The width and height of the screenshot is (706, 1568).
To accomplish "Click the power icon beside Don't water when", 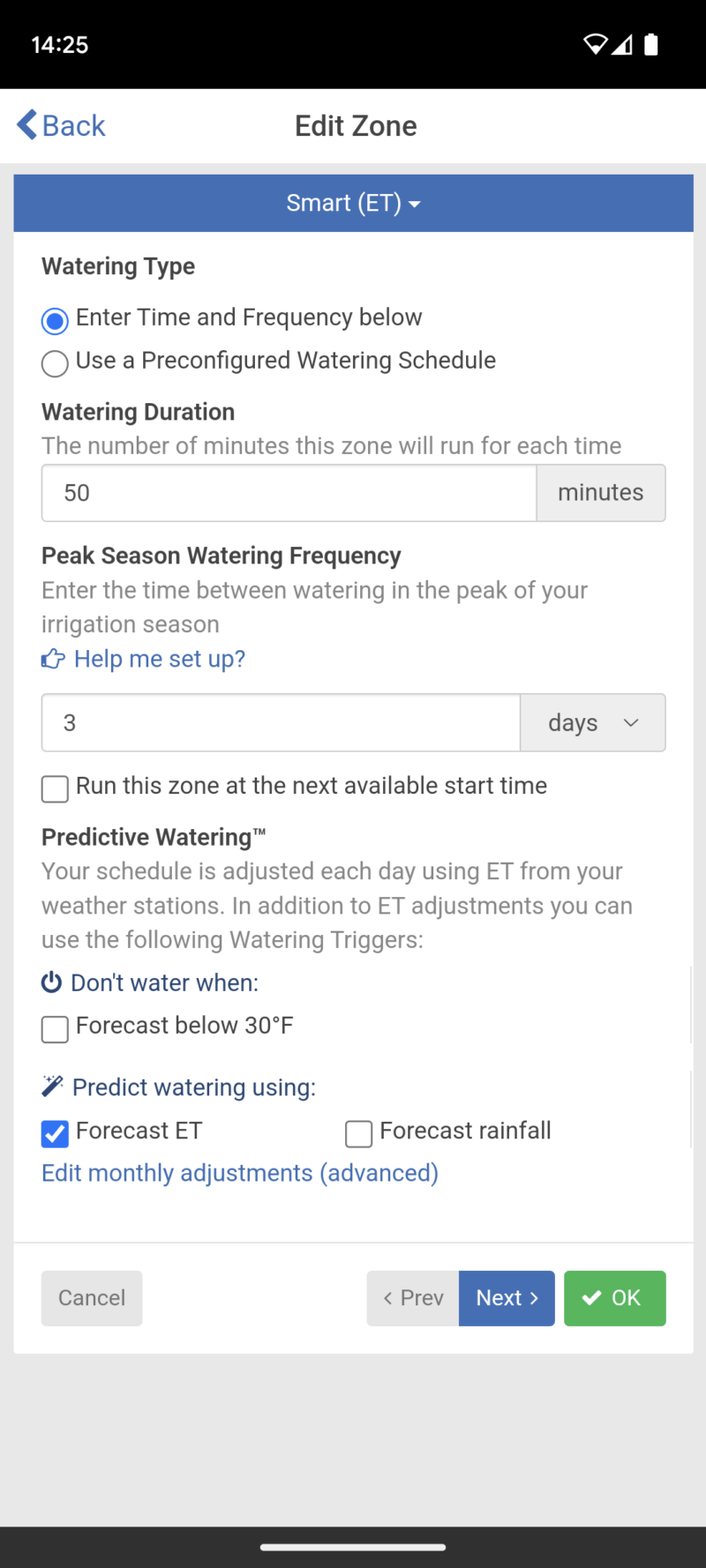I will pyautogui.click(x=52, y=982).
